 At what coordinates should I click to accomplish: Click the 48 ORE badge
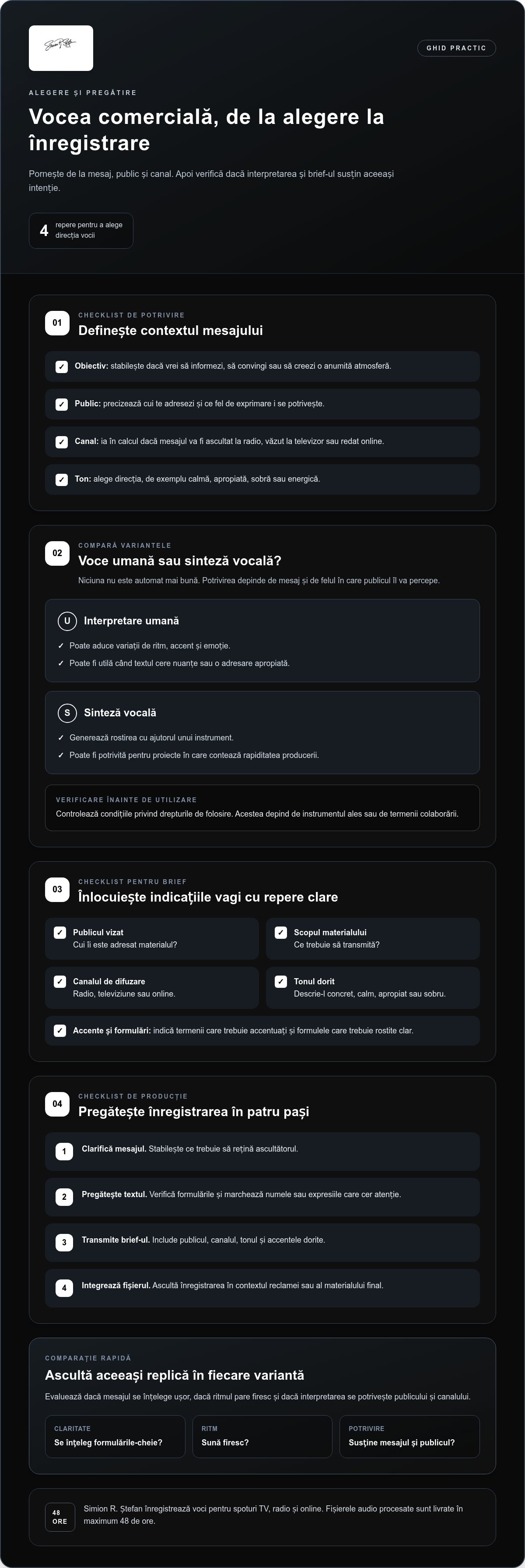59,1517
